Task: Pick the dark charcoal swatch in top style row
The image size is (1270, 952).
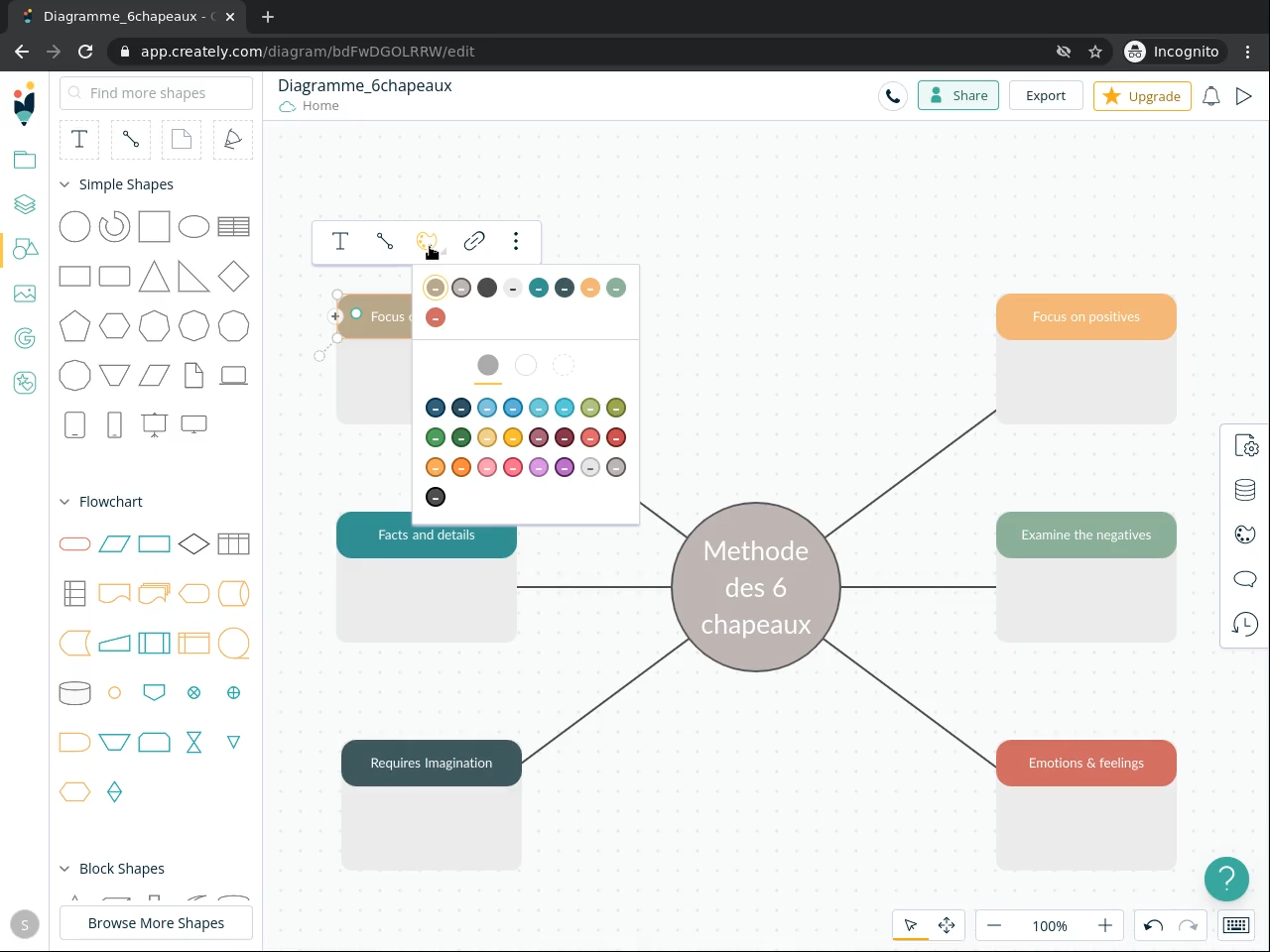Action: coord(487,288)
